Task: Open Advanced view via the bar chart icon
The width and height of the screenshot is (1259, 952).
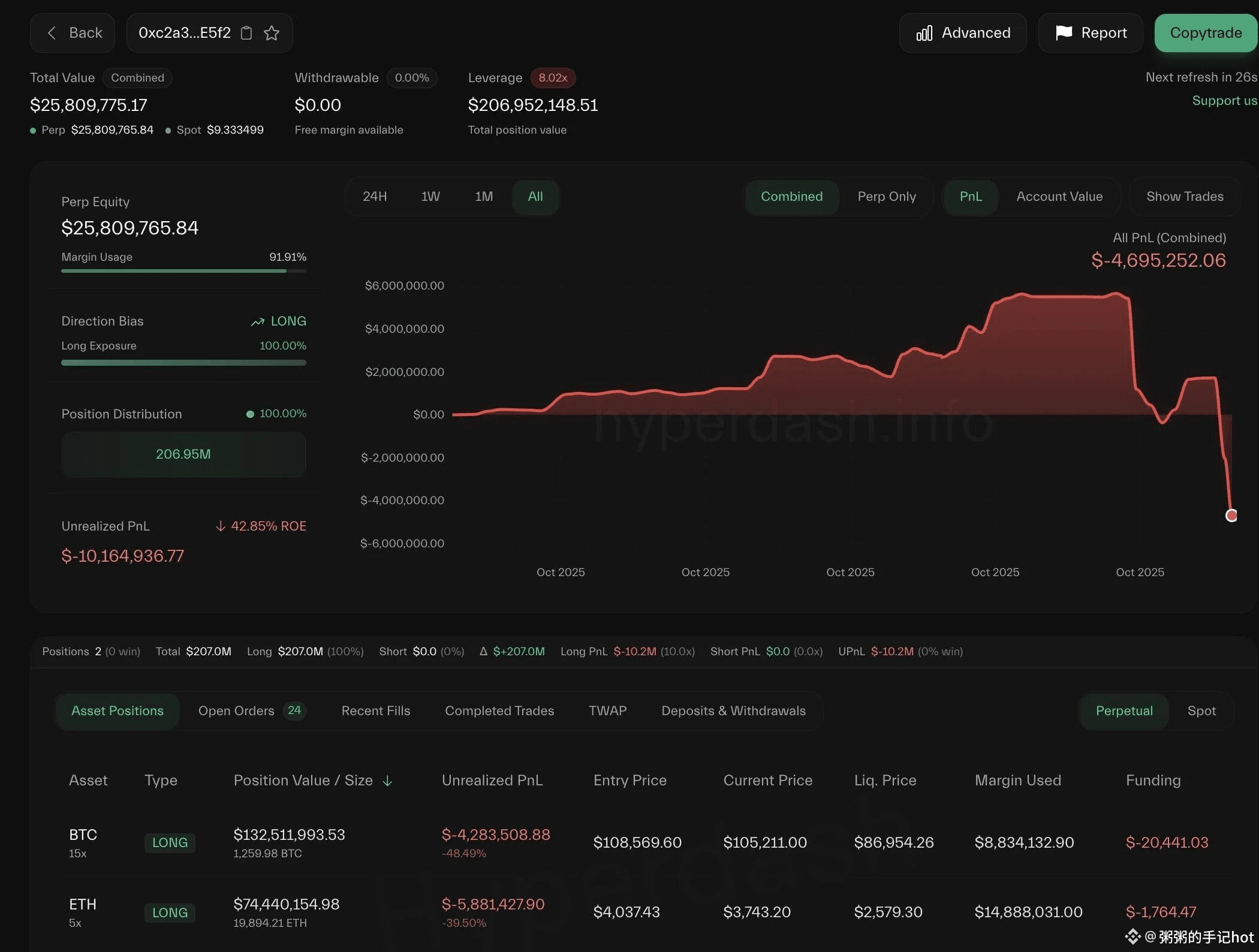Action: pos(924,33)
